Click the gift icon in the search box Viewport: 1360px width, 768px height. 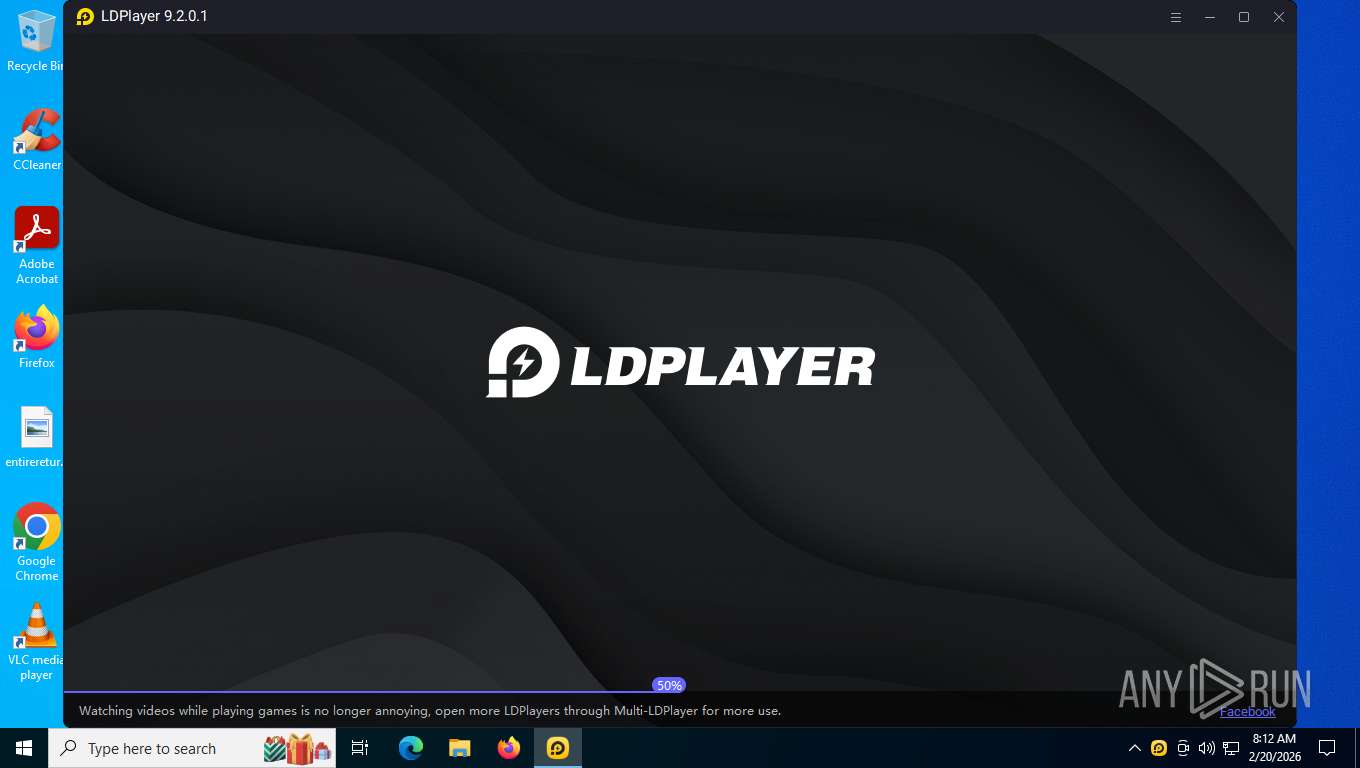(297, 748)
